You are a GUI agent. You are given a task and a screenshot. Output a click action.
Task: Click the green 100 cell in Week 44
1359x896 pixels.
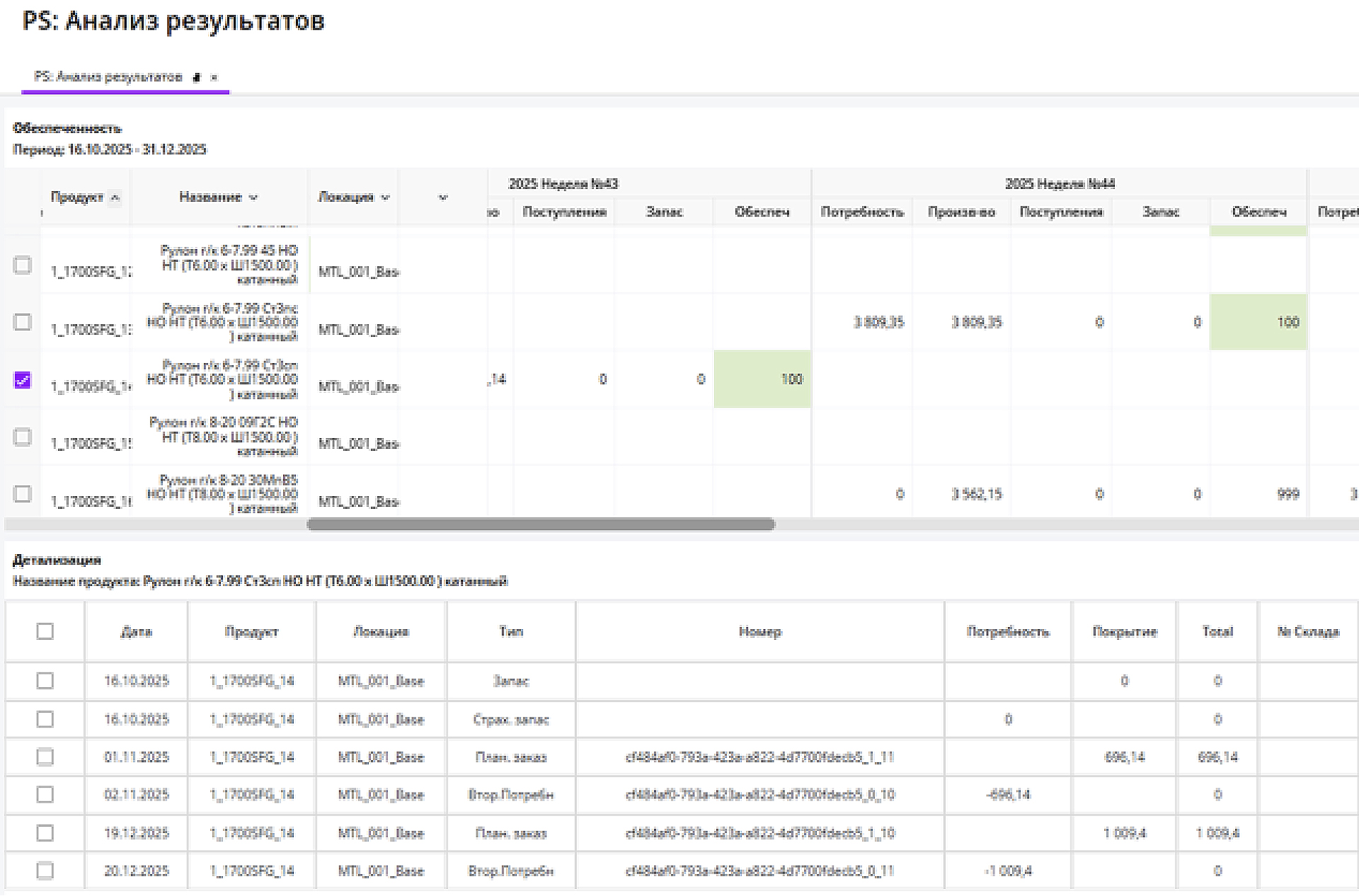1258,322
